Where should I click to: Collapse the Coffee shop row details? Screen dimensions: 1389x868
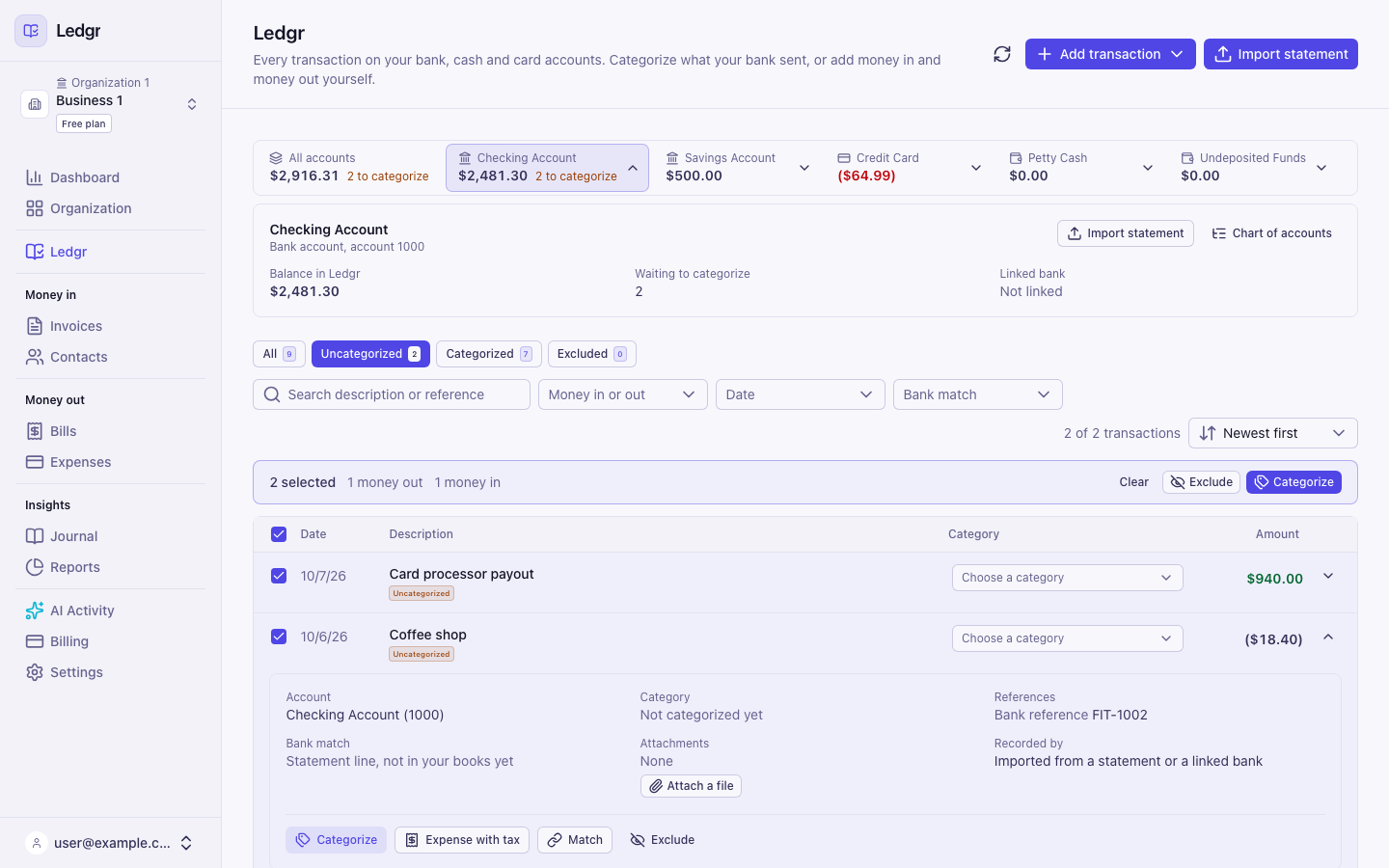pyautogui.click(x=1328, y=637)
